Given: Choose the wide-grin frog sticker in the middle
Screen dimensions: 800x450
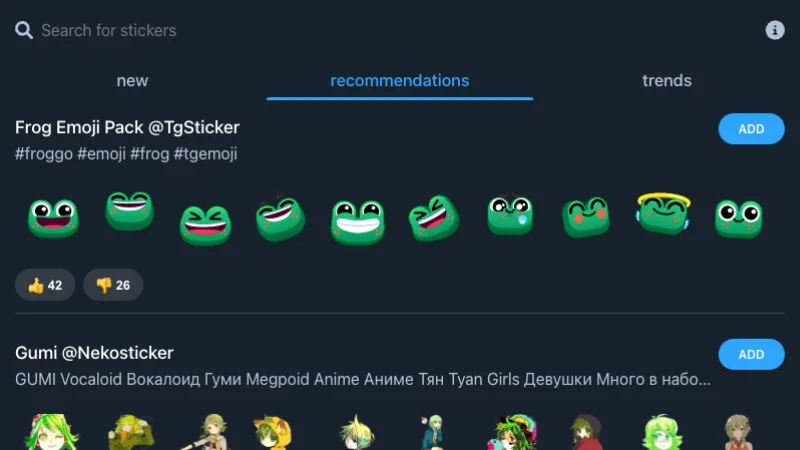Looking at the screenshot, I should click(358, 221).
